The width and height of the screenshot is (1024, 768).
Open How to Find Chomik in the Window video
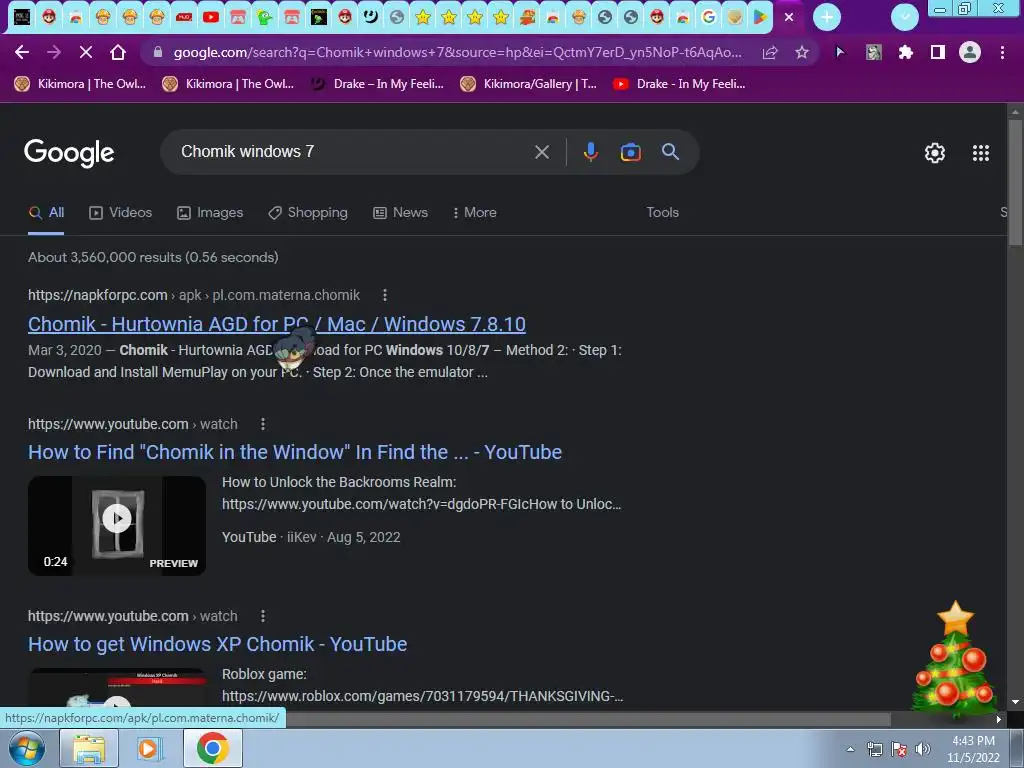(x=295, y=452)
